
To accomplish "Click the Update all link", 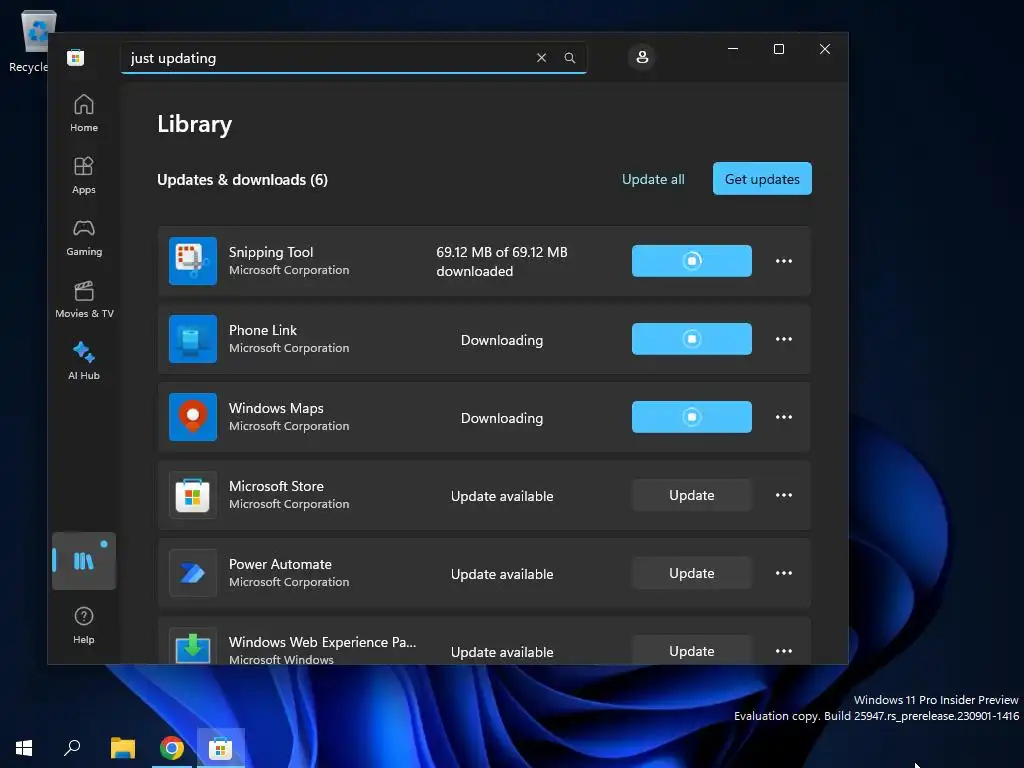I will pyautogui.click(x=653, y=179).
